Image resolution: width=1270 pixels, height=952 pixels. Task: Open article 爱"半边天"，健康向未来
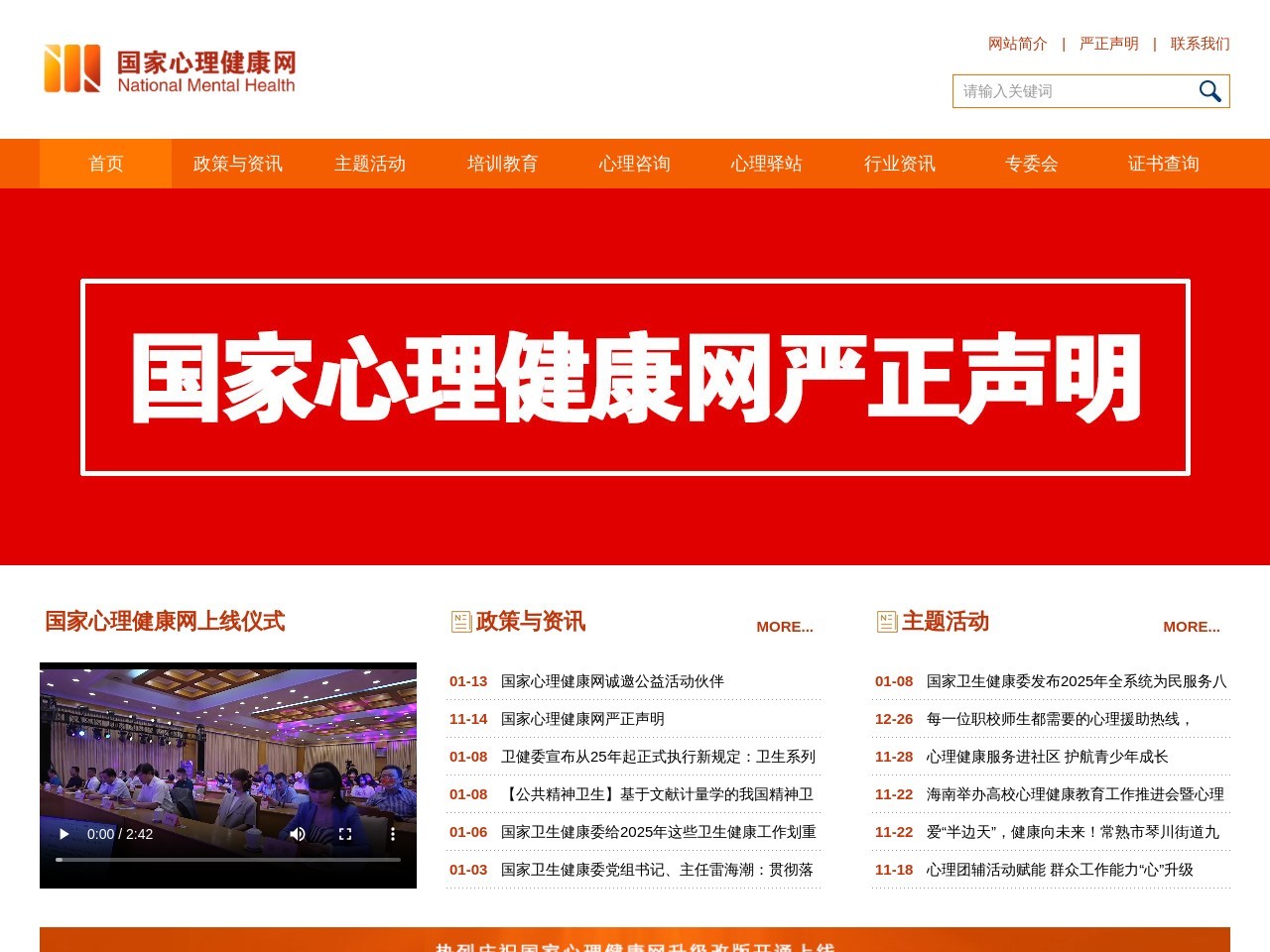click(x=1073, y=832)
